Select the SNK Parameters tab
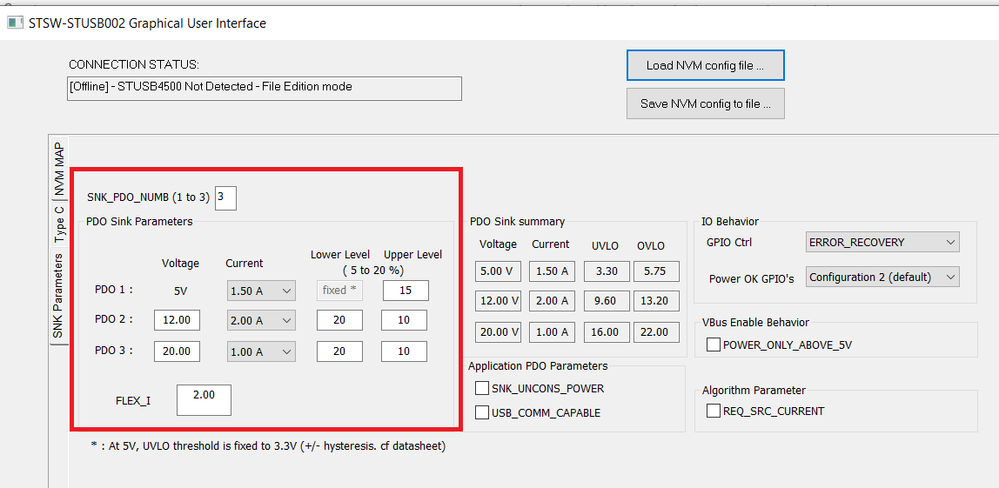Screen dimensions: 999x488 [x=60, y=296]
